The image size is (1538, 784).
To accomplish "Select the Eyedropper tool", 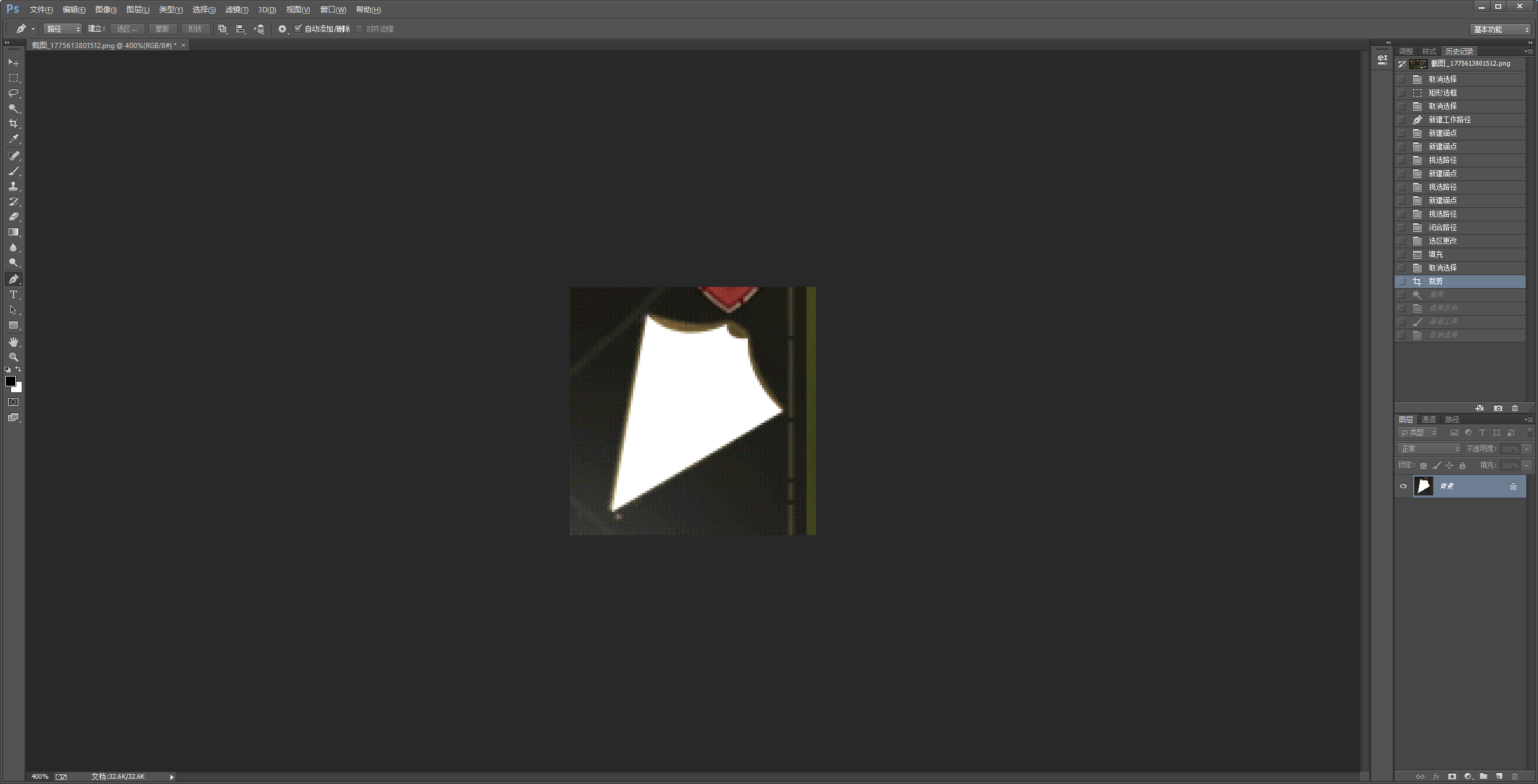I will pos(13,139).
